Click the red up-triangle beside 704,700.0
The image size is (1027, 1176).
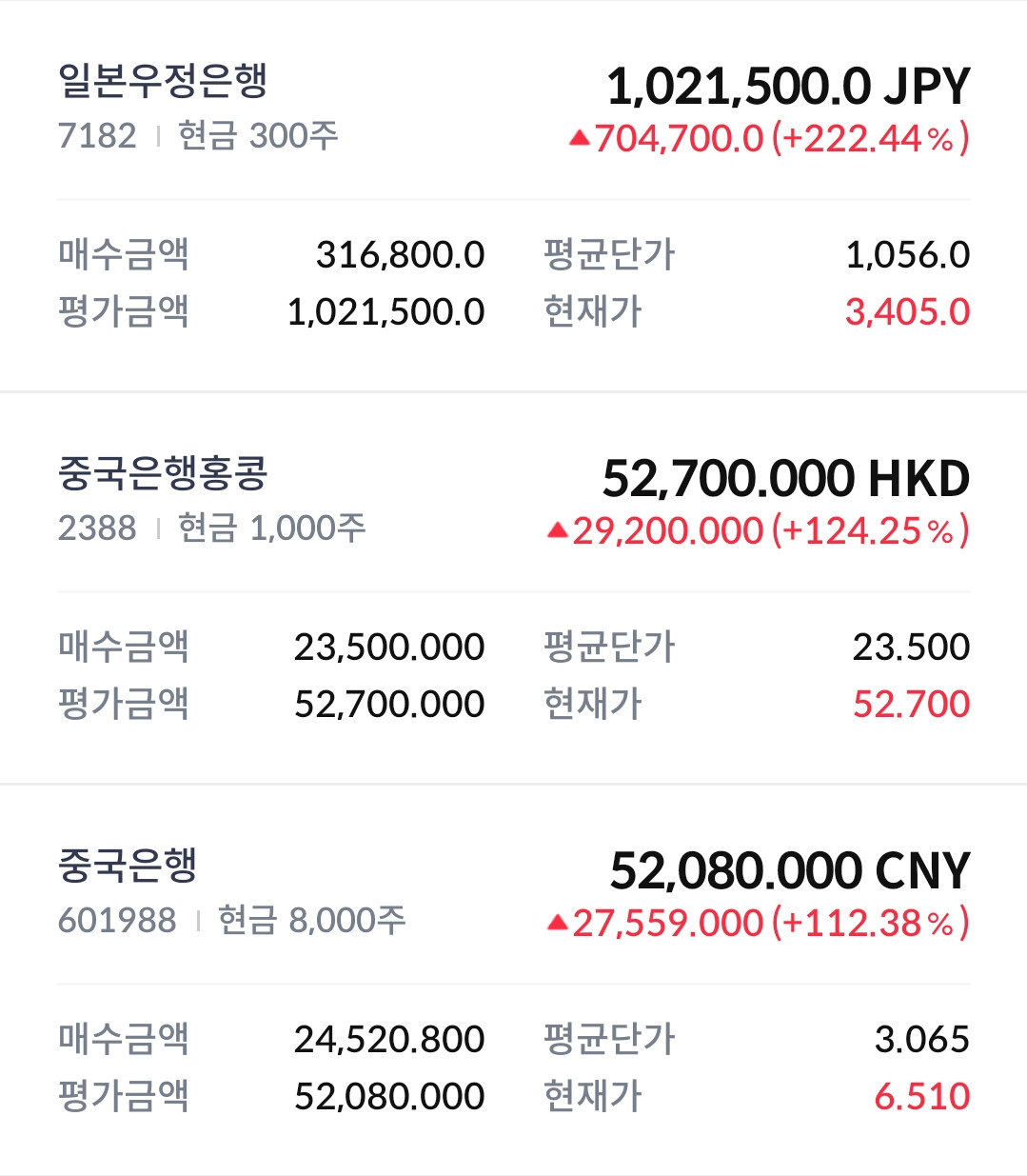580,138
